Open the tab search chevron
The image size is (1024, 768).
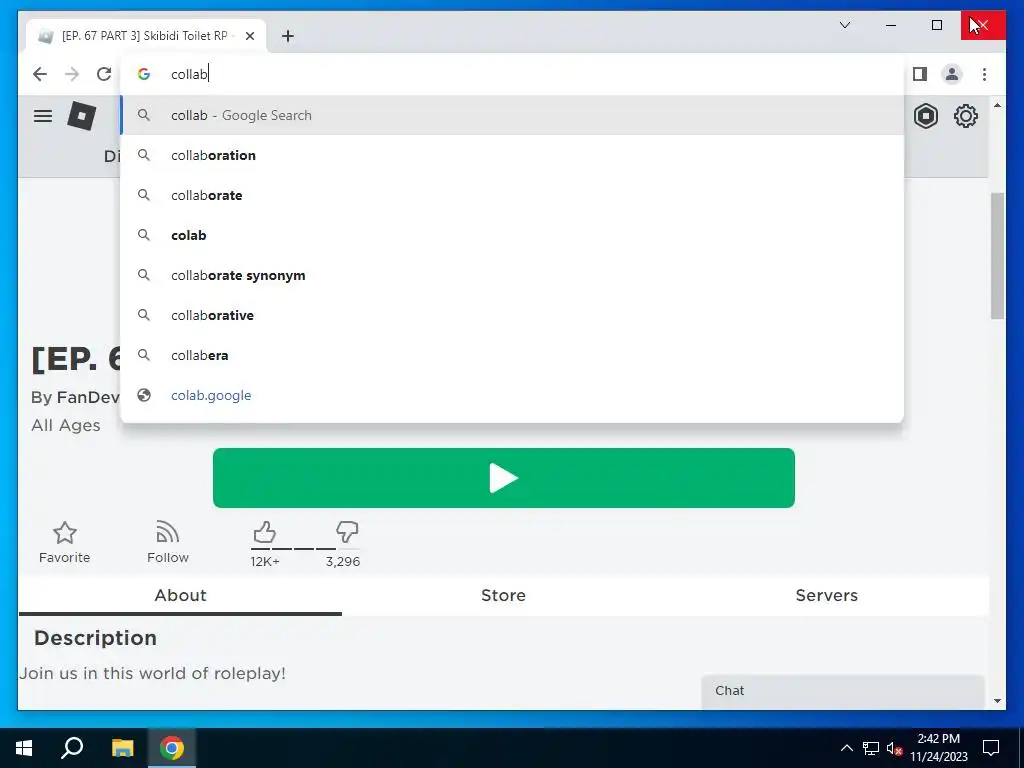click(844, 25)
